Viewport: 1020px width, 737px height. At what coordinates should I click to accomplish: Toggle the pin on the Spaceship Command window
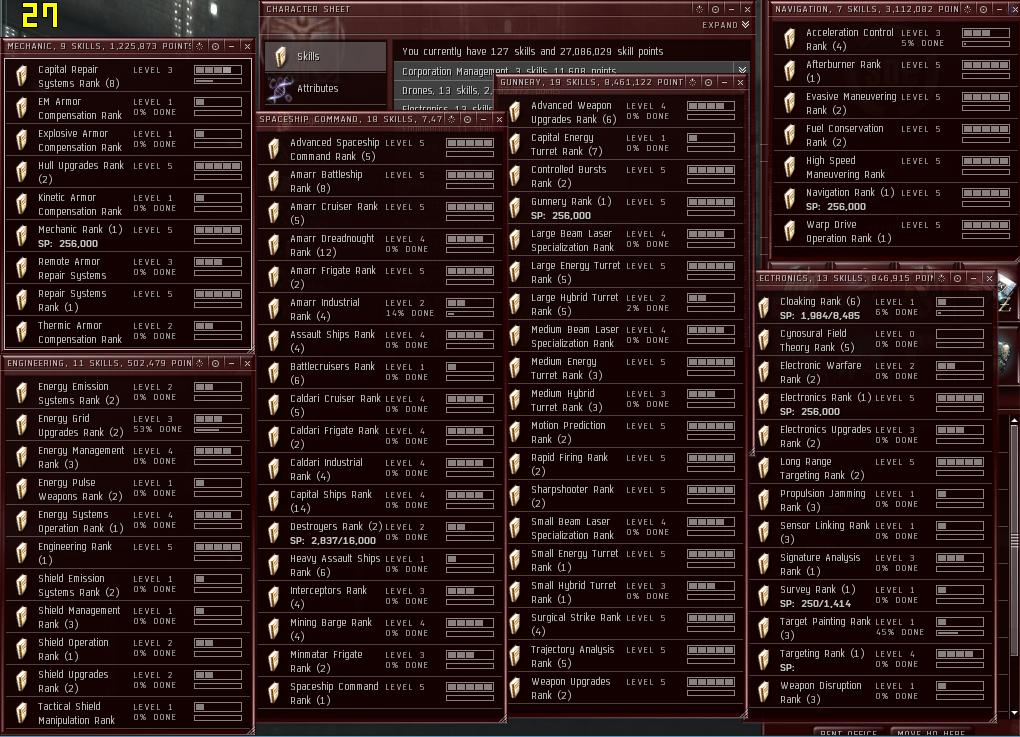(467, 119)
